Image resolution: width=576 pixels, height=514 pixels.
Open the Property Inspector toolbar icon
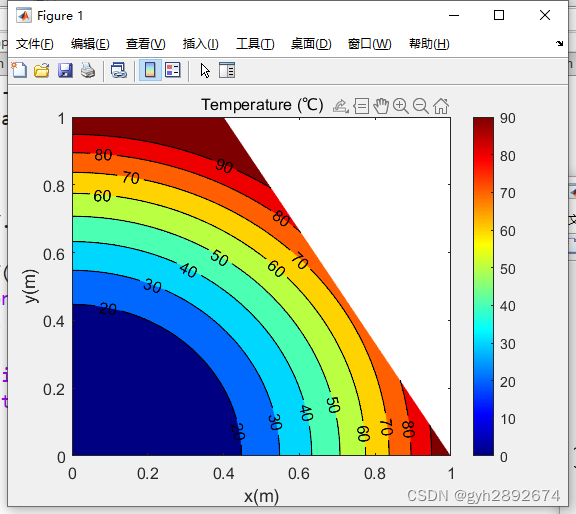227,70
